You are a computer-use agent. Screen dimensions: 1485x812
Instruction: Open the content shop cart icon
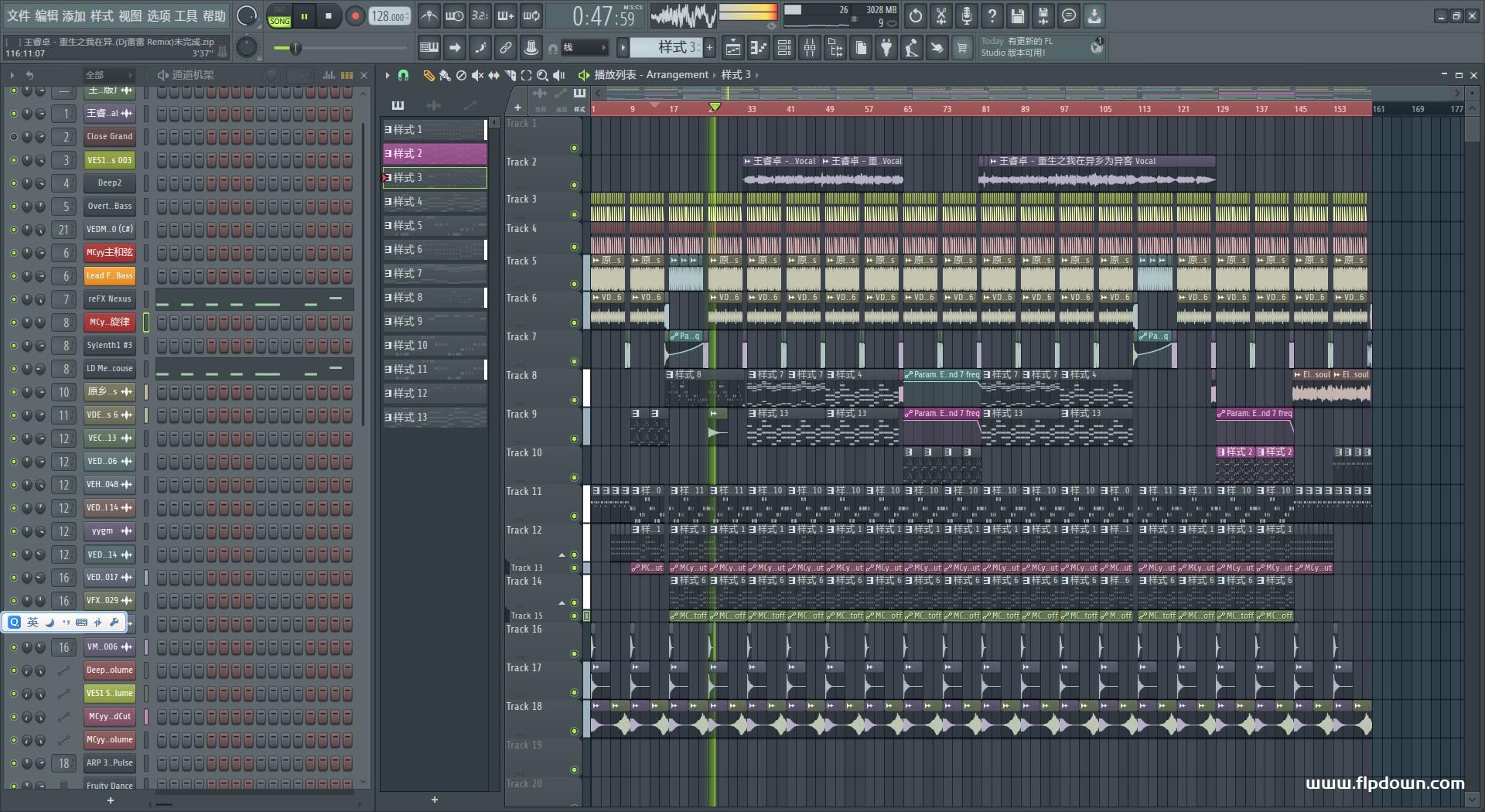pos(962,48)
